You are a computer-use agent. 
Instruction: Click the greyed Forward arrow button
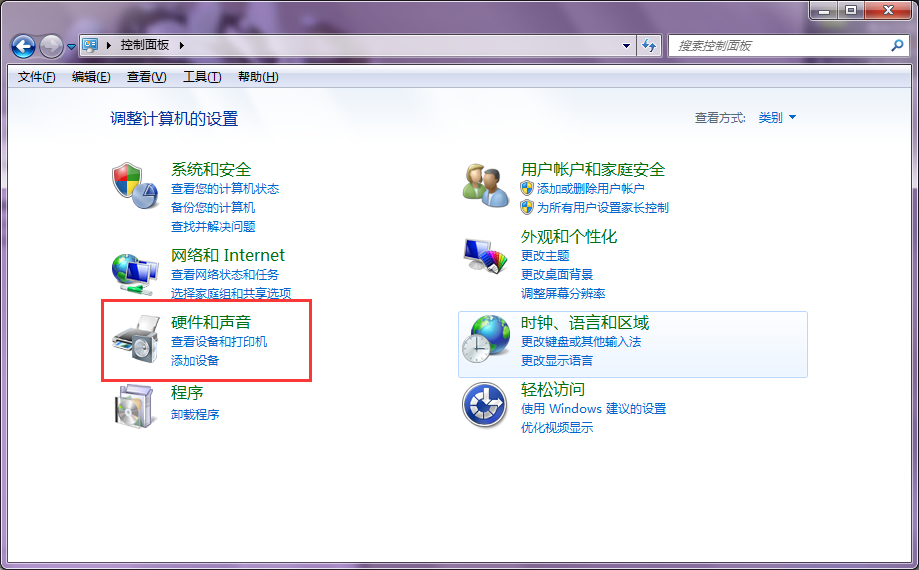point(51,46)
